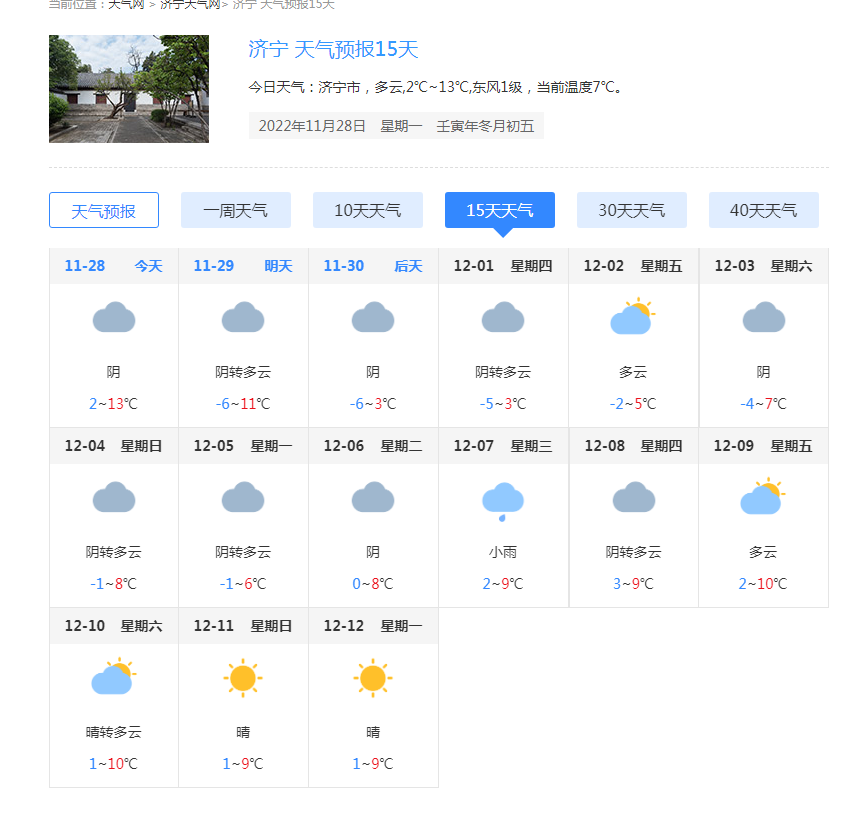Click the -1~6℃ temperature text

(243, 584)
